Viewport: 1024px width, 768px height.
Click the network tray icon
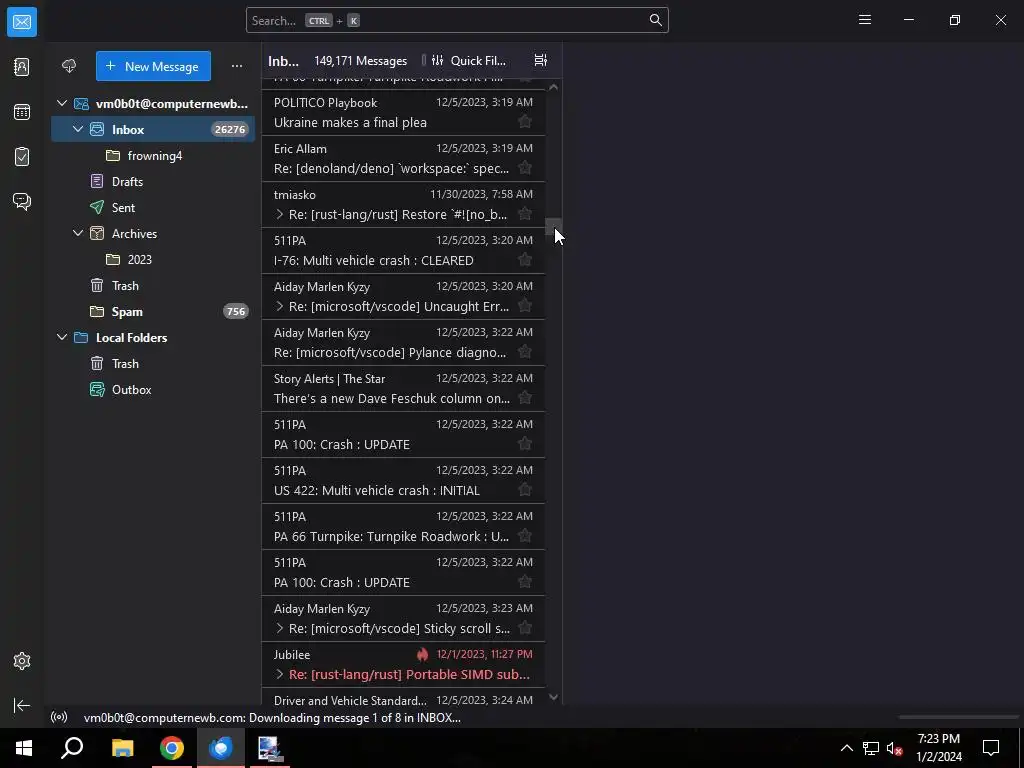(x=871, y=748)
